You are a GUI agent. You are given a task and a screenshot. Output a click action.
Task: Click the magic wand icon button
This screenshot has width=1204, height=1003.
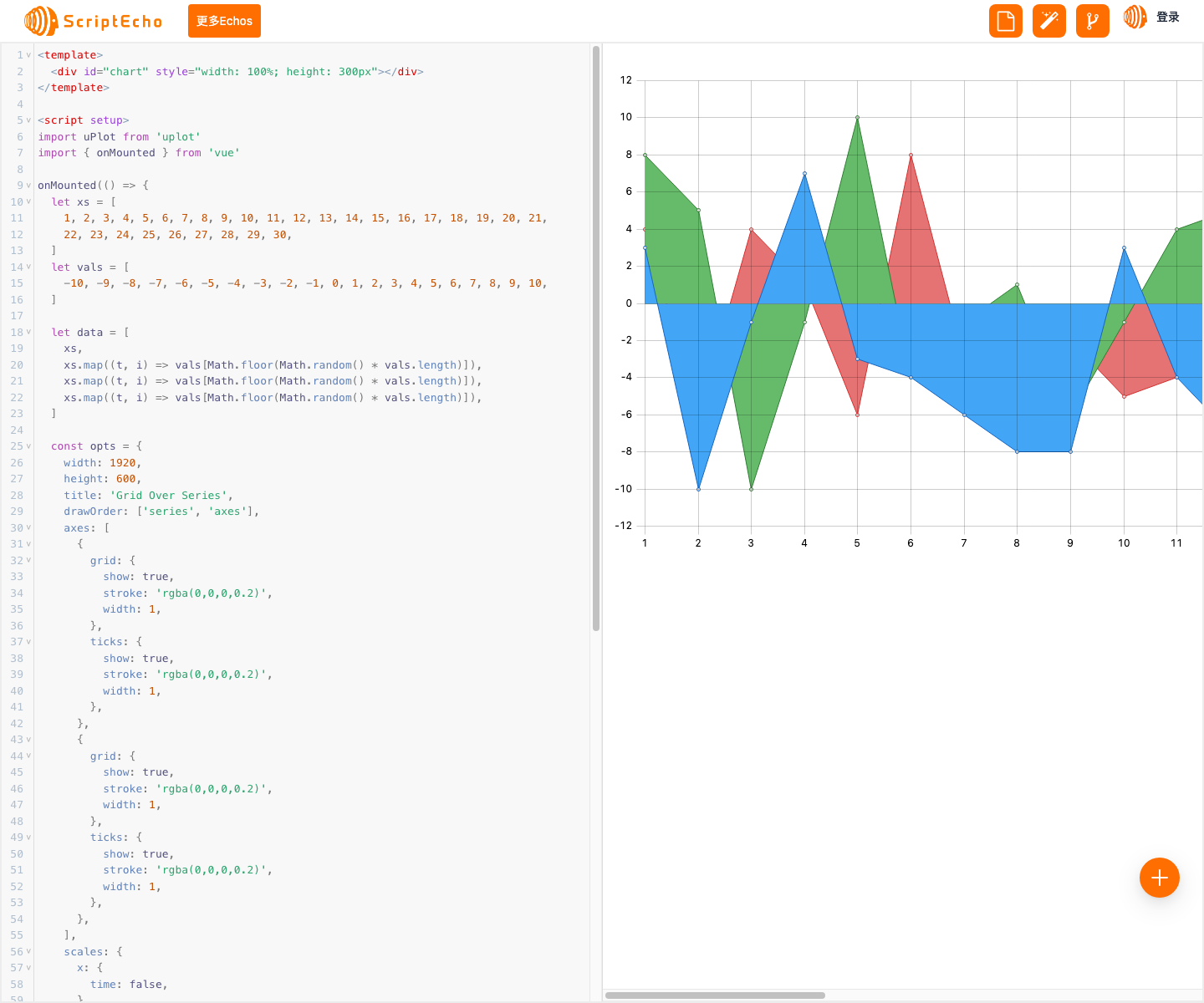[x=1049, y=21]
